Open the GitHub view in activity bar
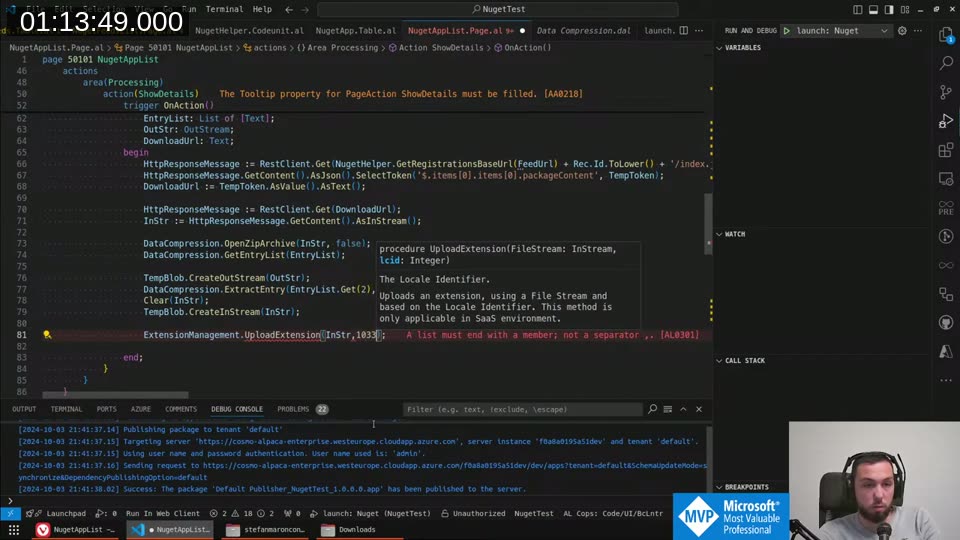The width and height of the screenshot is (960, 540). (x=946, y=323)
